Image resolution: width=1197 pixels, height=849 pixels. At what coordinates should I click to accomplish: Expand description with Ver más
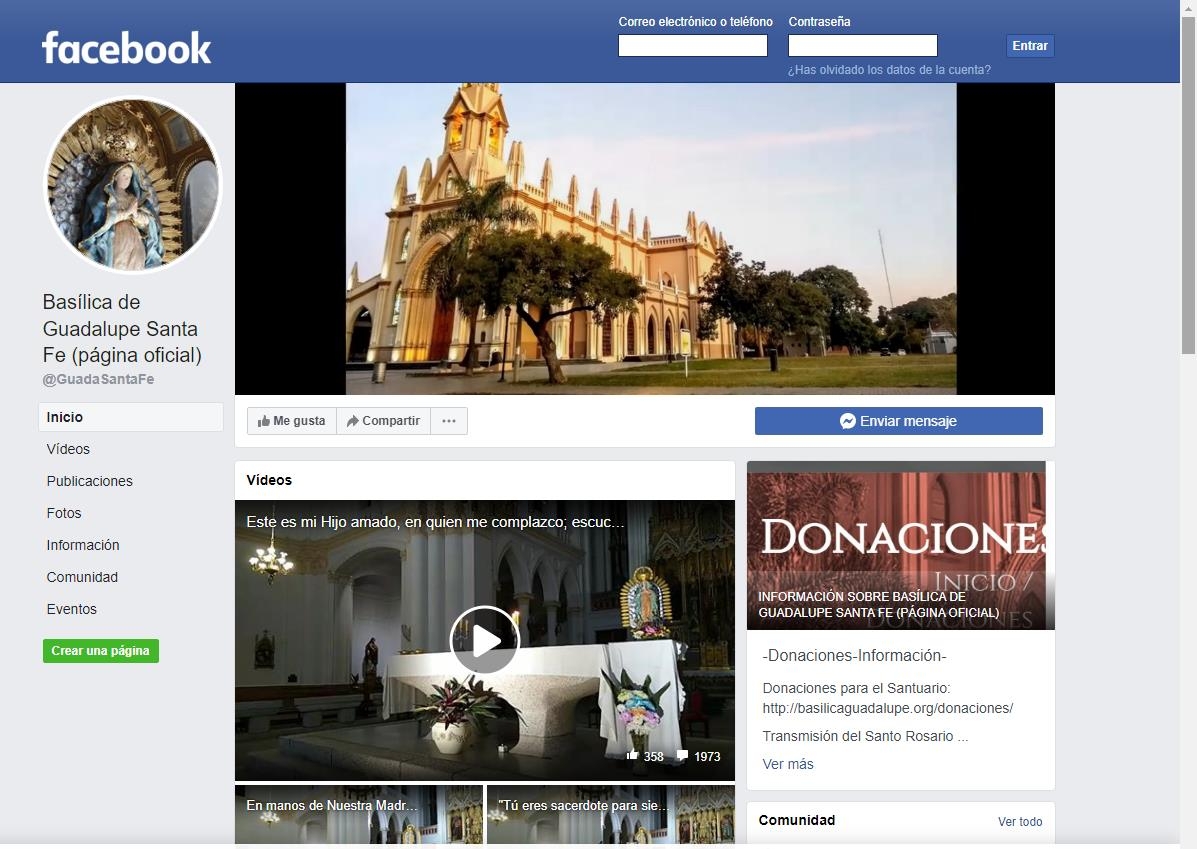click(x=788, y=764)
